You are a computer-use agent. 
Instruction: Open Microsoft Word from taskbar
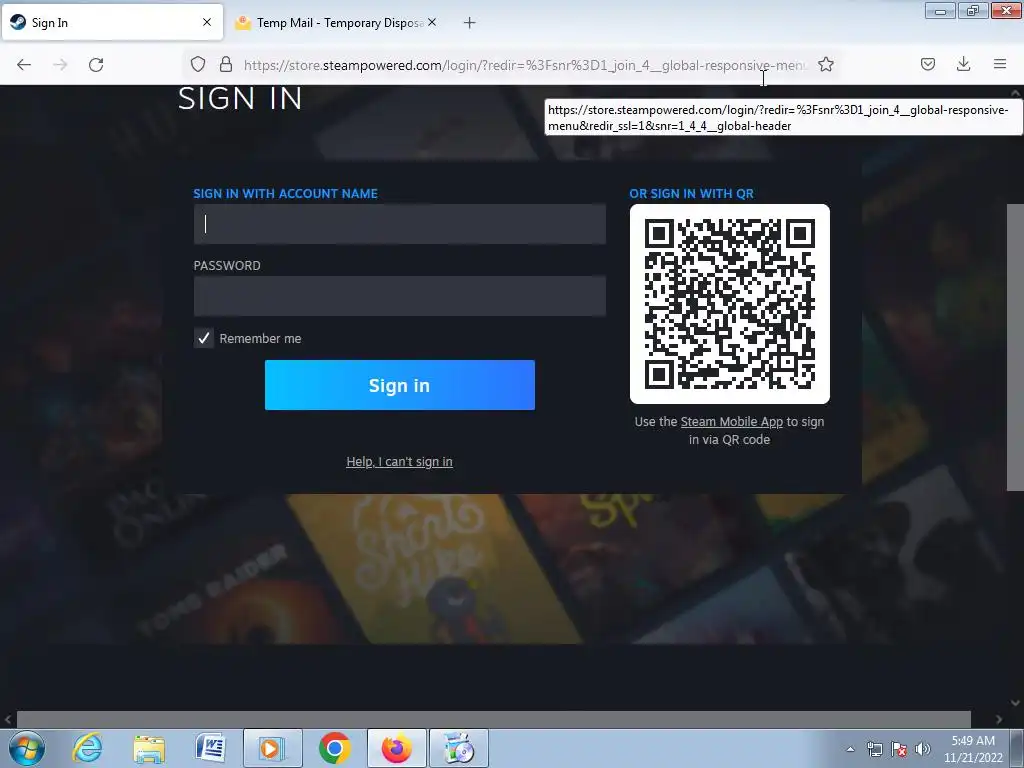(210, 748)
